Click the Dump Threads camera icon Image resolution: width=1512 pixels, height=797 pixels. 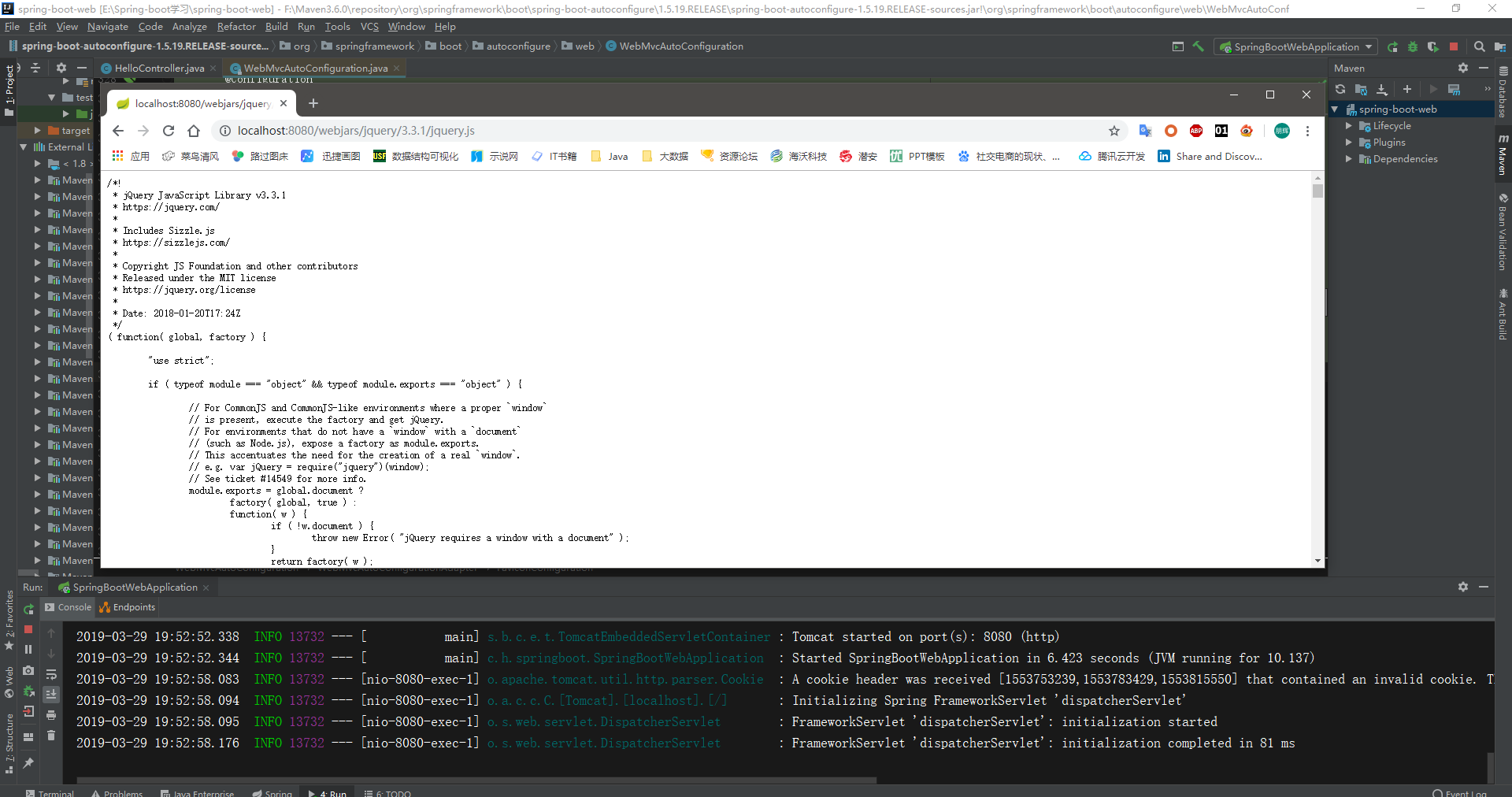point(28,670)
